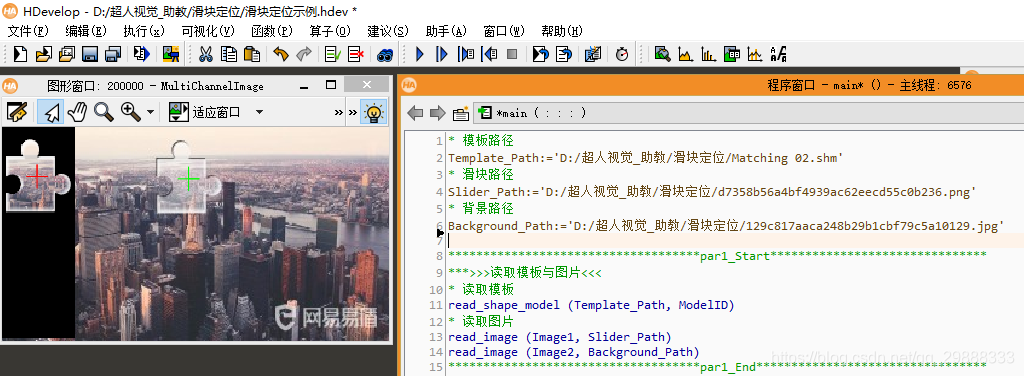Activate selected program lines icon
The image size is (1024, 376).
332,54
